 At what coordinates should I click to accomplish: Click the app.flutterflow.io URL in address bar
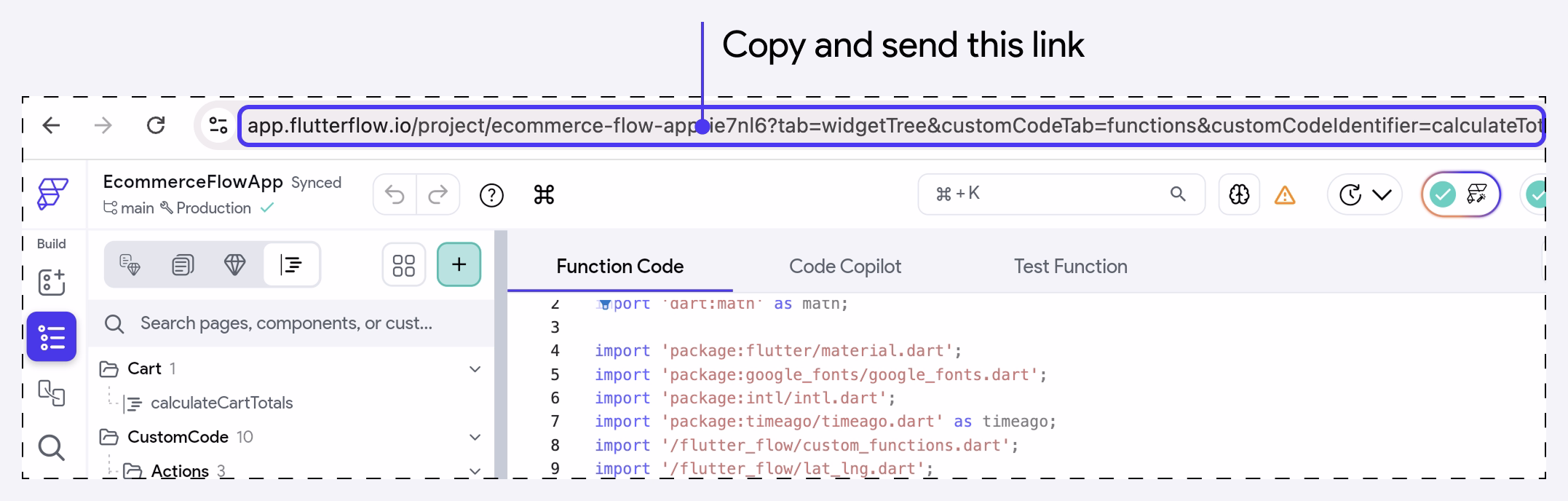coord(892,126)
